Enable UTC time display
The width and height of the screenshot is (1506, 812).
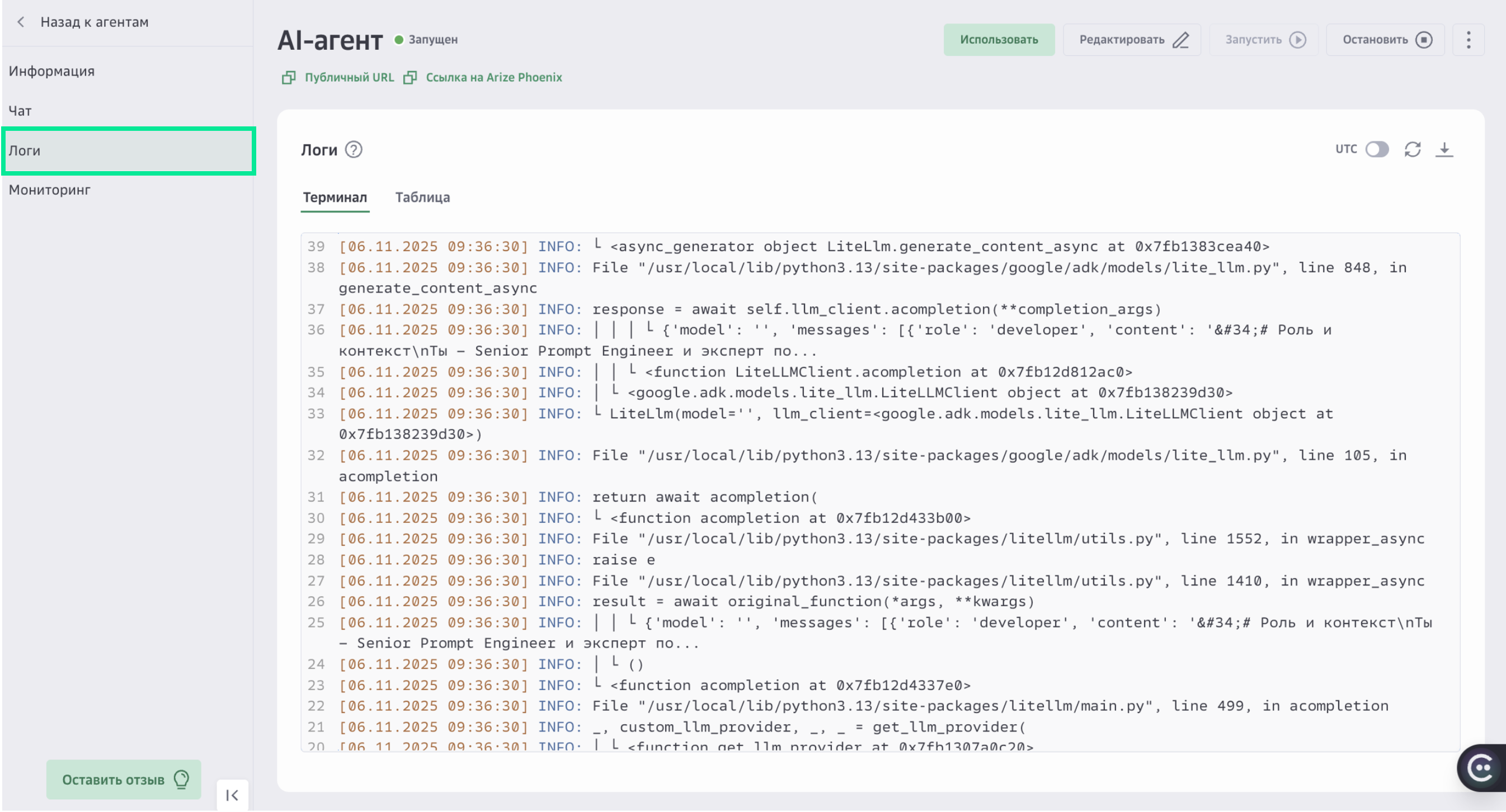tap(1377, 150)
